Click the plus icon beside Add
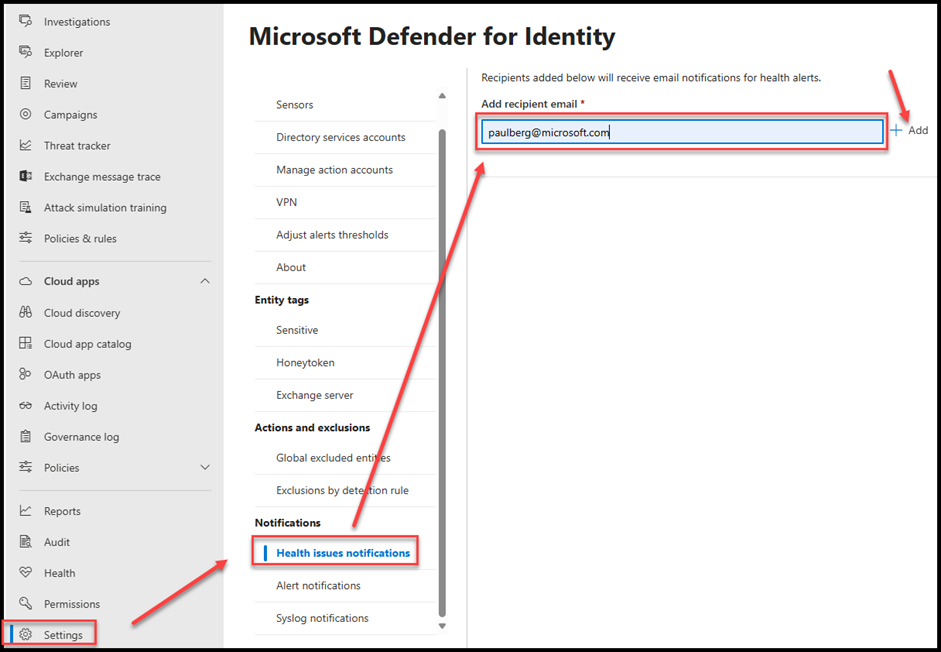The height and width of the screenshot is (652, 941). (896, 130)
